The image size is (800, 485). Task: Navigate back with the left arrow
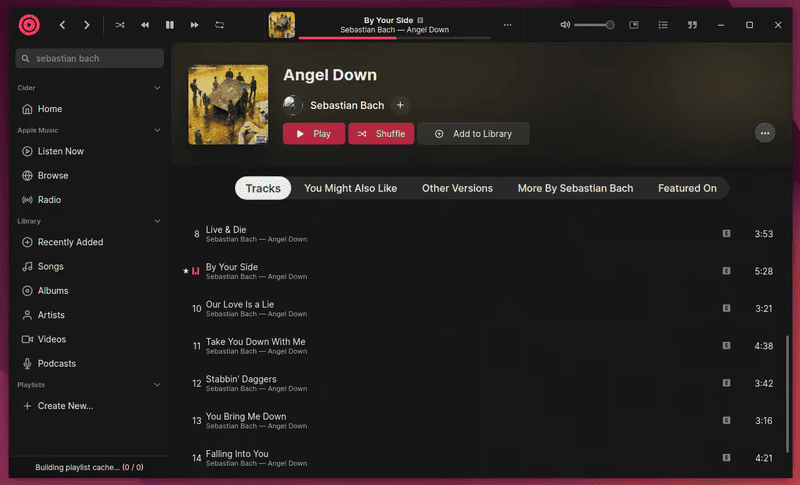(x=62, y=24)
